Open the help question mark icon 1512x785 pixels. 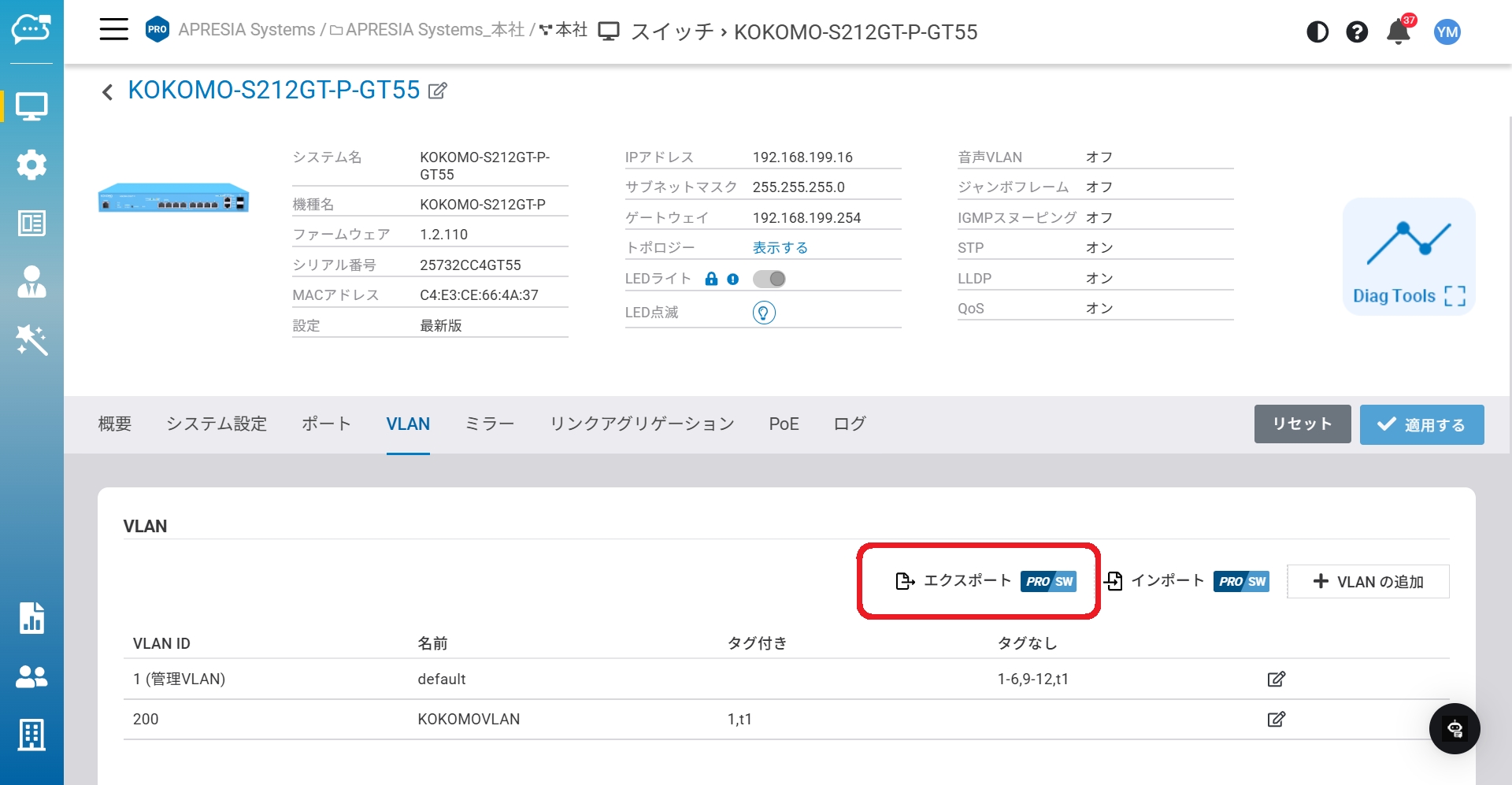1357,32
